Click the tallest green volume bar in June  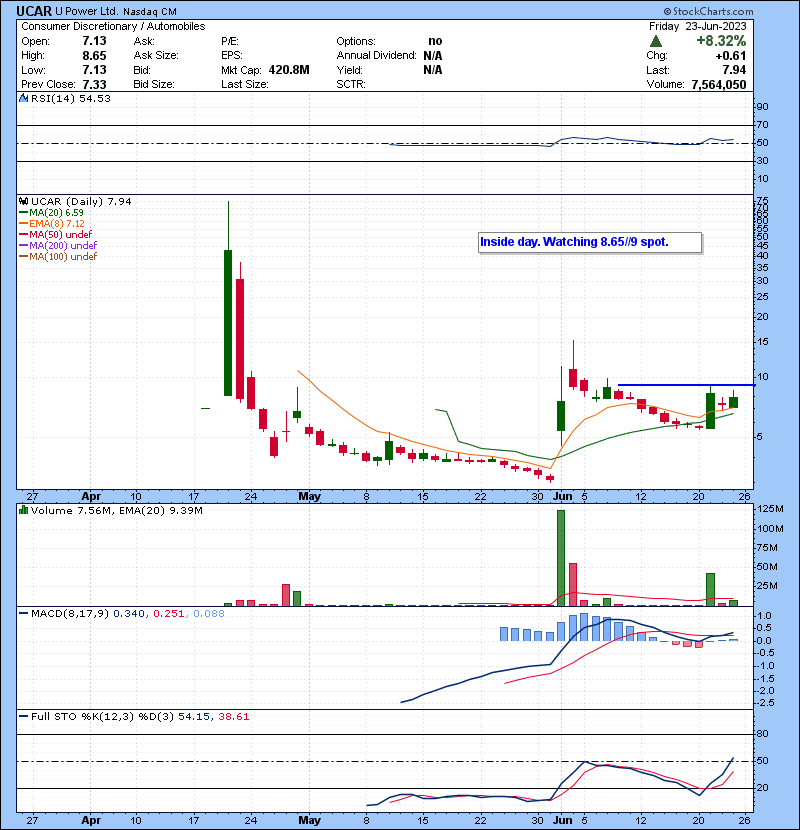561,558
